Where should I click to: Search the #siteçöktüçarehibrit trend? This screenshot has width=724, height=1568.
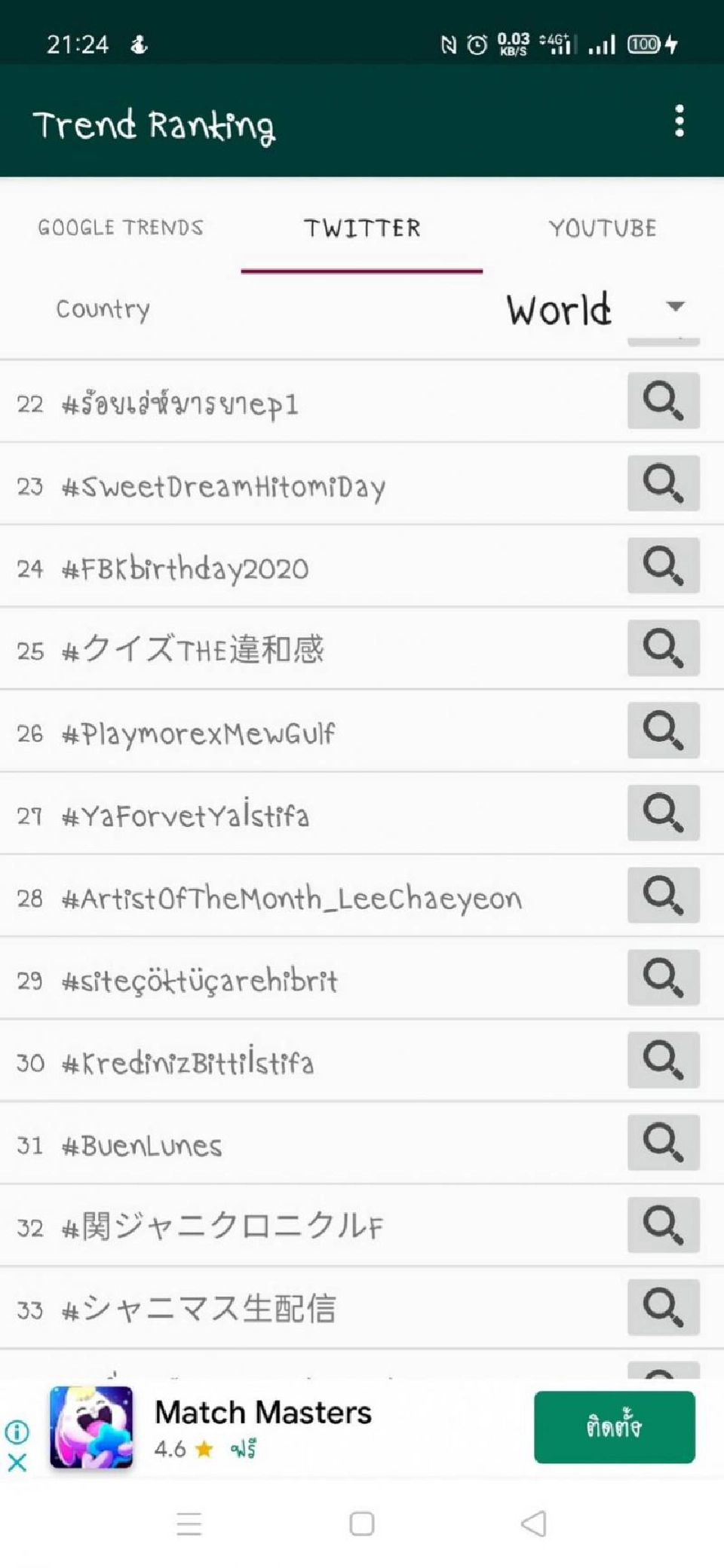pyautogui.click(x=663, y=978)
